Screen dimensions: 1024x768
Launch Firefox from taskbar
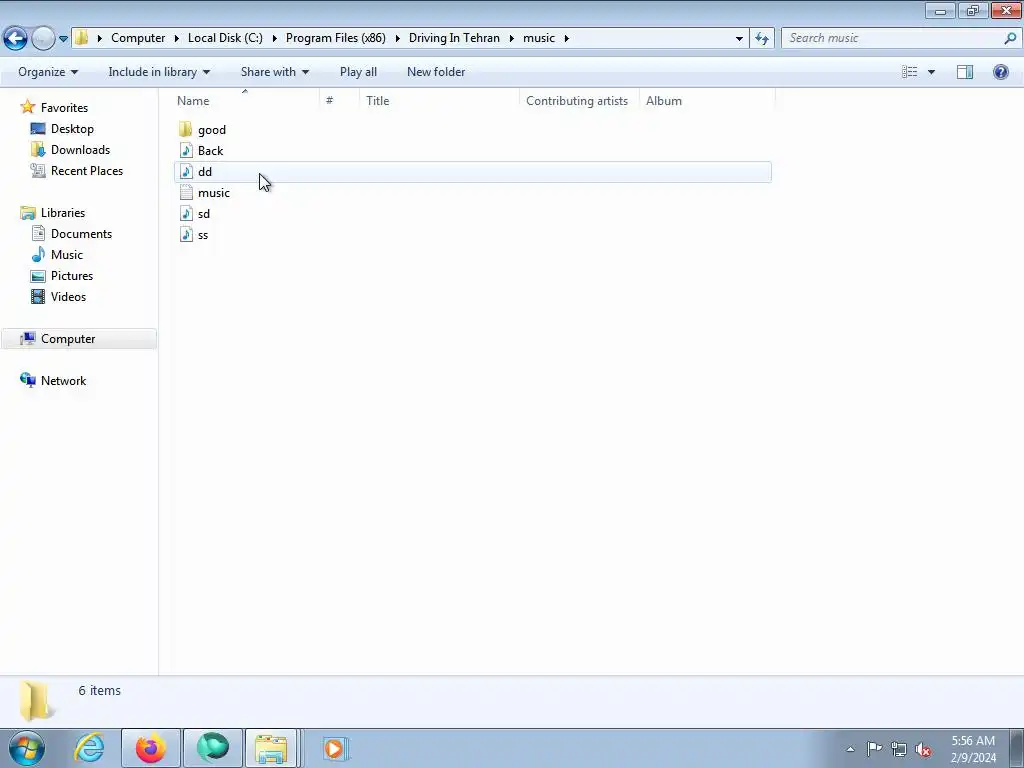tap(150, 748)
